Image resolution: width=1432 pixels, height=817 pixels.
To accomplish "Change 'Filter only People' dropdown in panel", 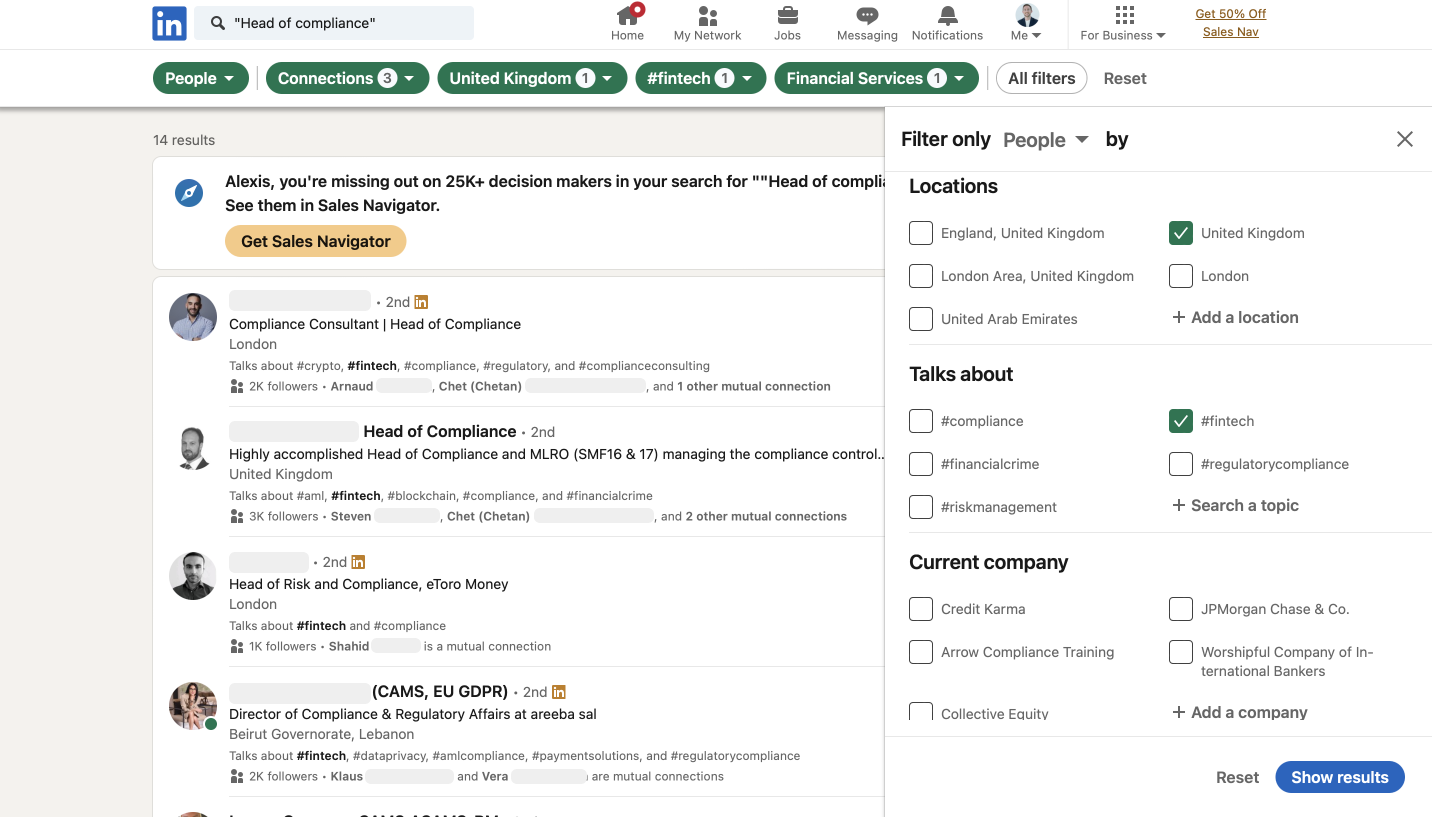I will pyautogui.click(x=1046, y=140).
